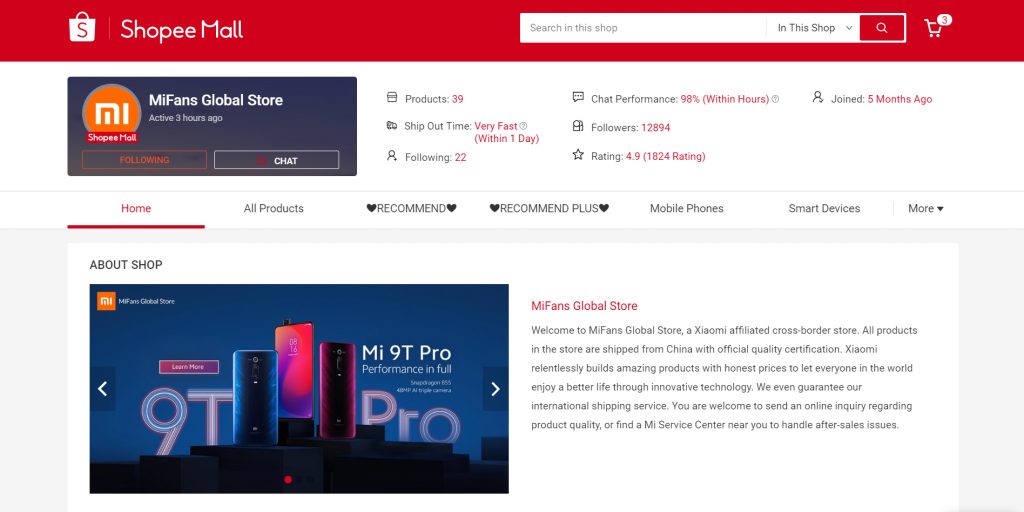Open the FOLLOWING button dropdown
Viewport: 1024px width, 512px height.
pos(144,160)
